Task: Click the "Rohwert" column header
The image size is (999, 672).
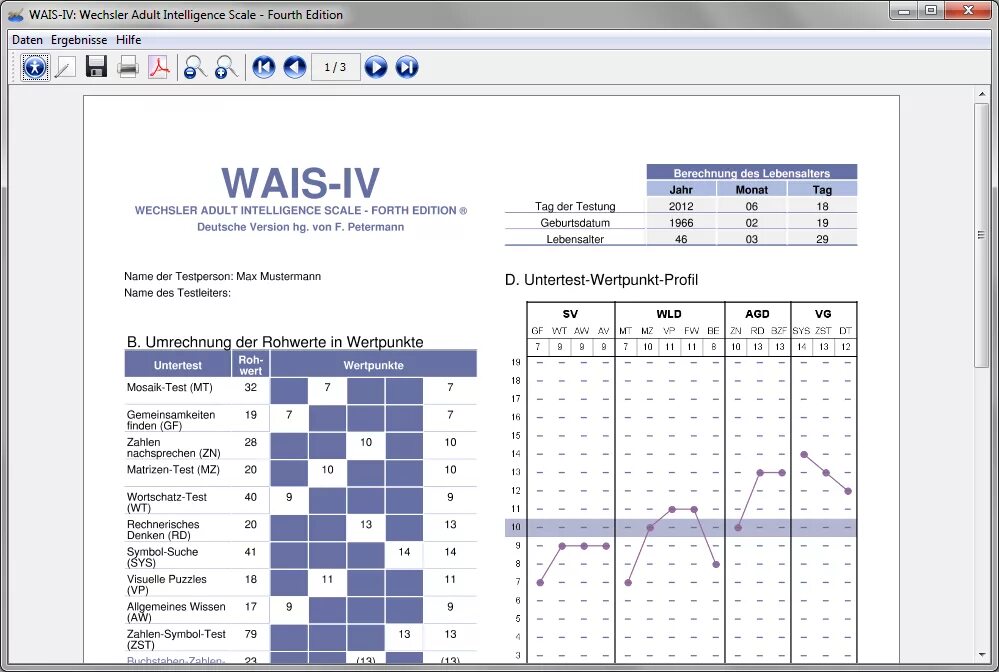Action: tap(251, 365)
